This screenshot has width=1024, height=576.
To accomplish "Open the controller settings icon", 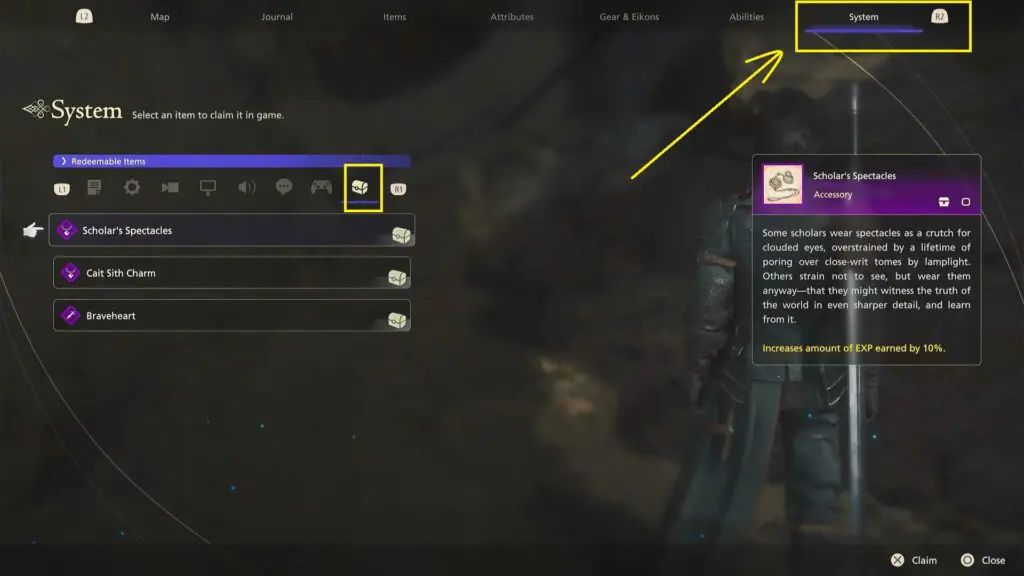I will pyautogui.click(x=321, y=187).
